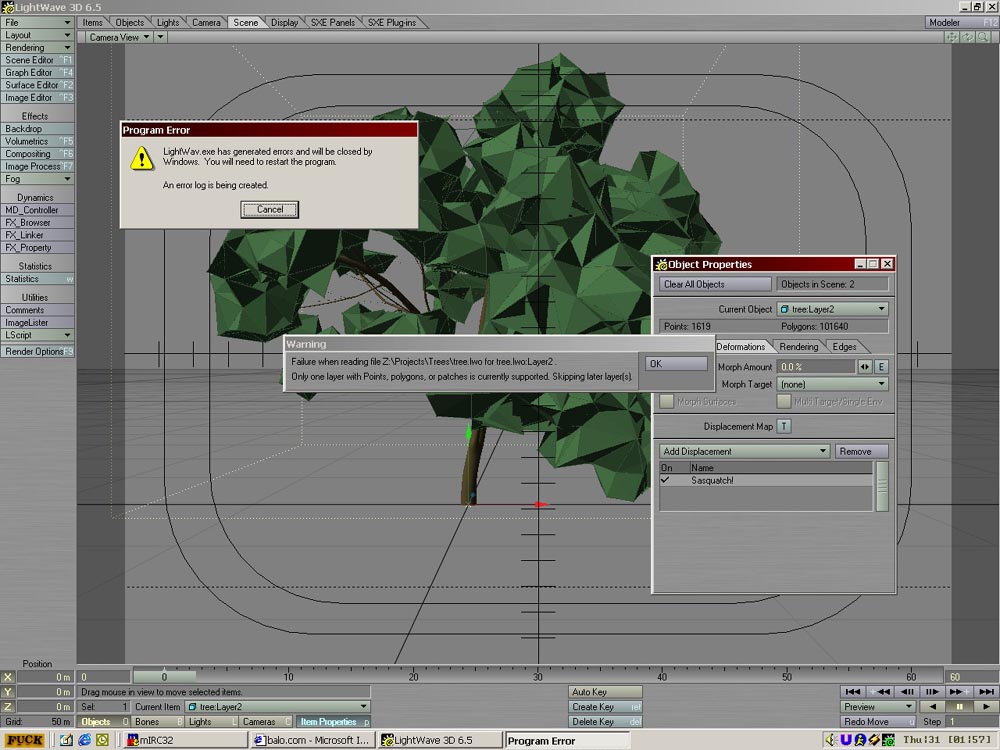Click the Item Properties button
Screen dimensions: 1000x750
click(x=334, y=721)
